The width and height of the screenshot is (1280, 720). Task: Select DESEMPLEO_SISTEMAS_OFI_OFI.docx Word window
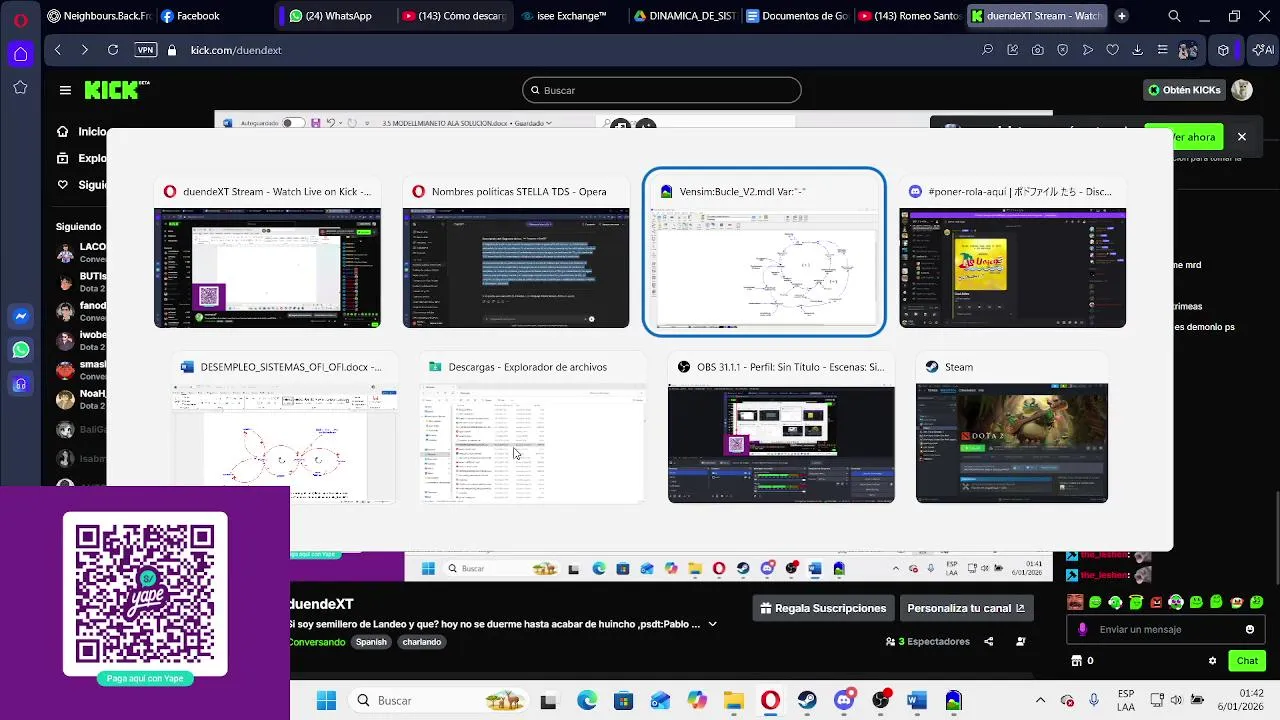pos(284,429)
